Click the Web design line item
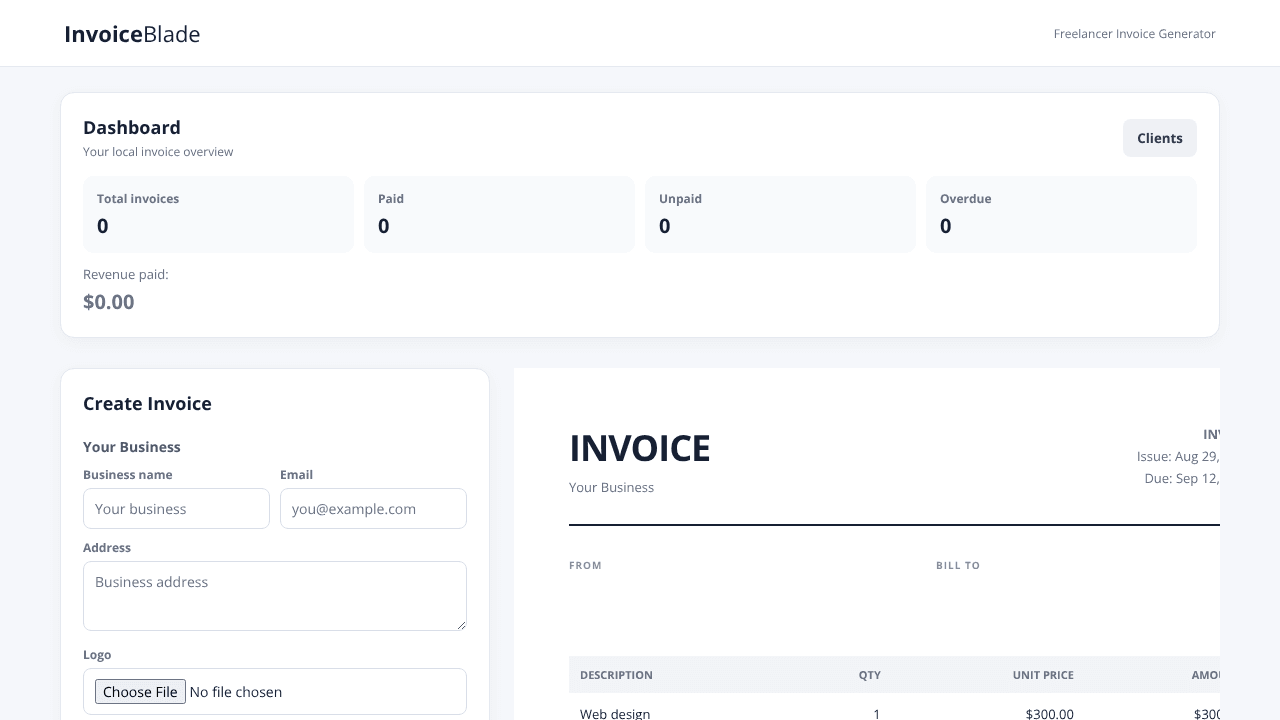Screen dimensions: 1280x720 (x=615, y=714)
